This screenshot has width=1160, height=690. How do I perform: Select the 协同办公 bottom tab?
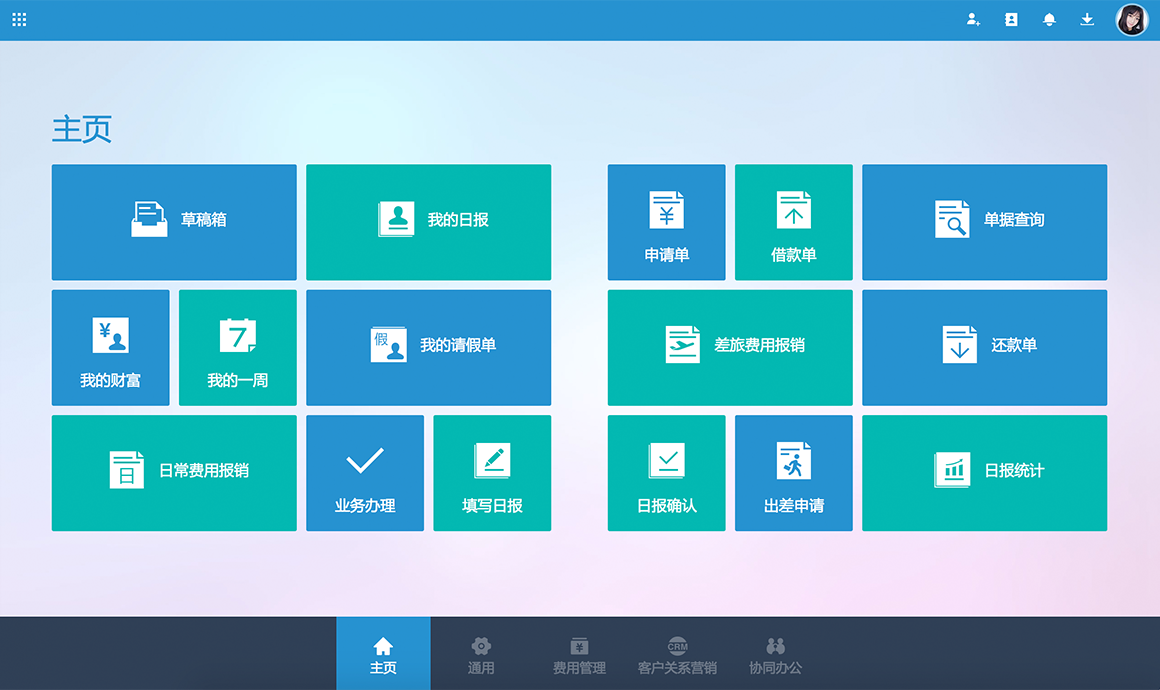(775, 654)
